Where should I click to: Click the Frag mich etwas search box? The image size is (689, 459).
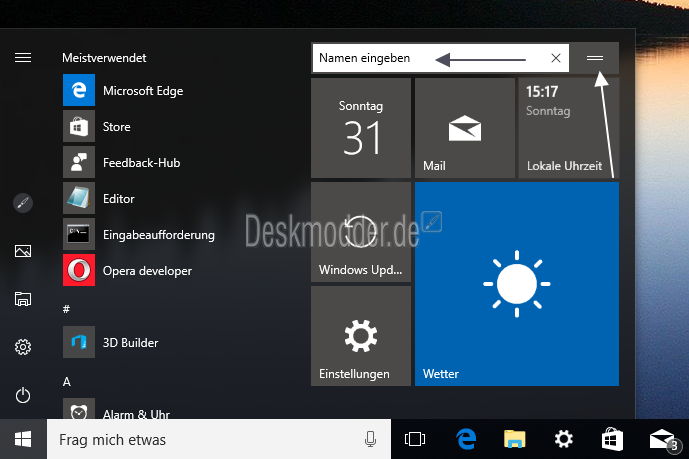click(x=218, y=439)
